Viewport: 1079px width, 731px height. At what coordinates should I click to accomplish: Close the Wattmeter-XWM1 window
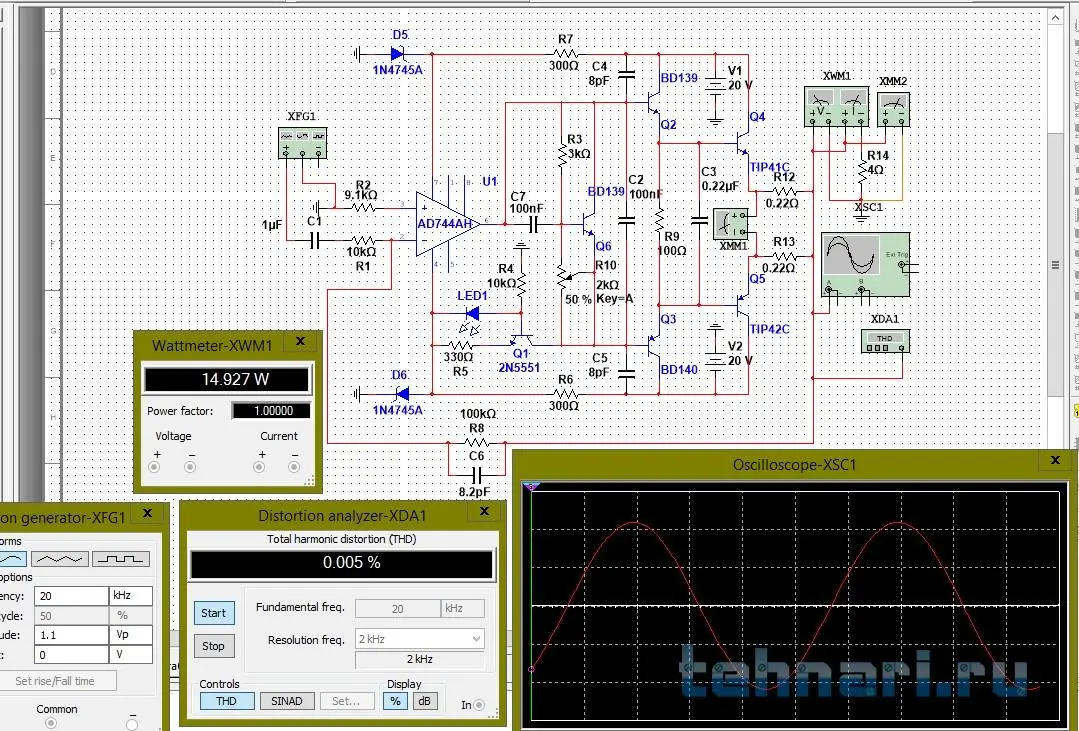coord(301,341)
